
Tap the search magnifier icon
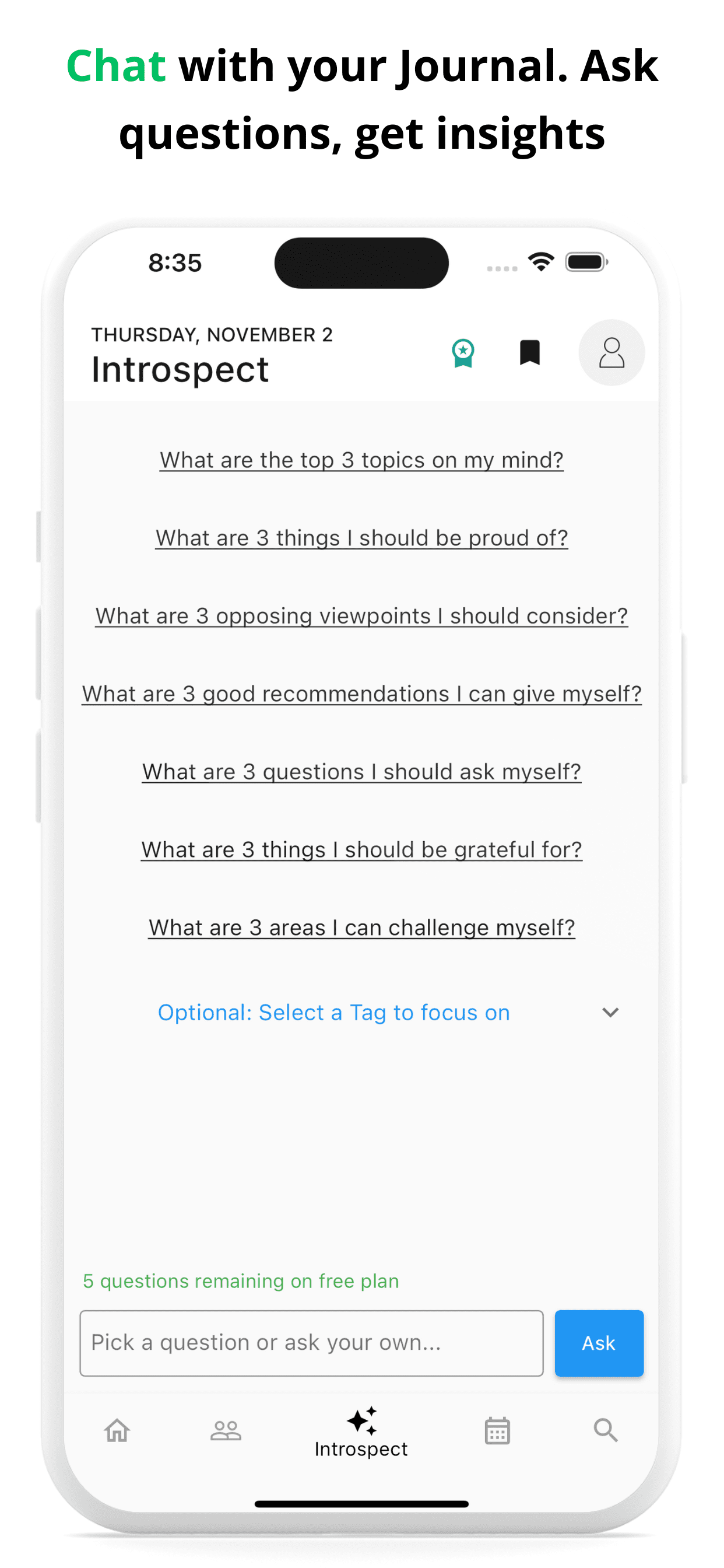pos(605,1430)
